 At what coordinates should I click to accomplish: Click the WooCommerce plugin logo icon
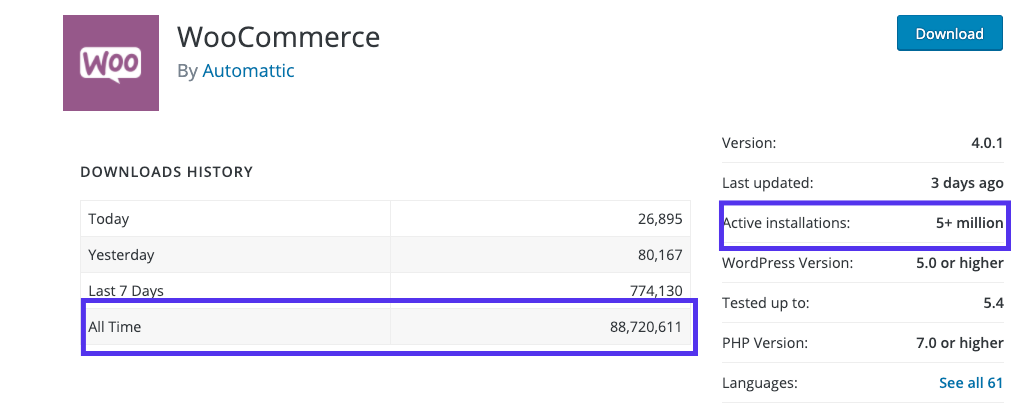point(110,63)
